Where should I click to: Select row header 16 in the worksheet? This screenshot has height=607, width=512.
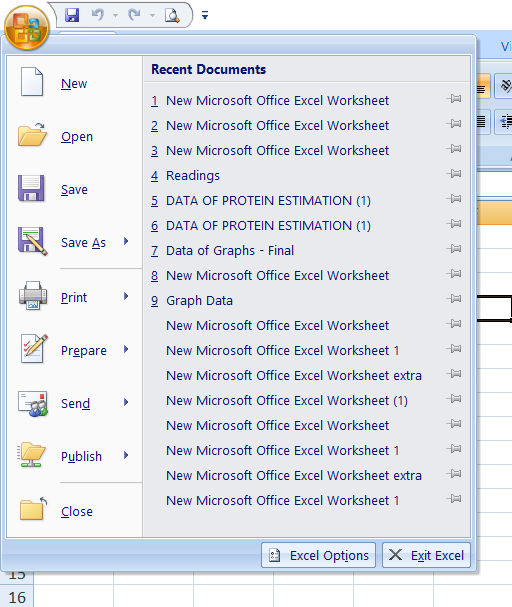tap(17, 597)
